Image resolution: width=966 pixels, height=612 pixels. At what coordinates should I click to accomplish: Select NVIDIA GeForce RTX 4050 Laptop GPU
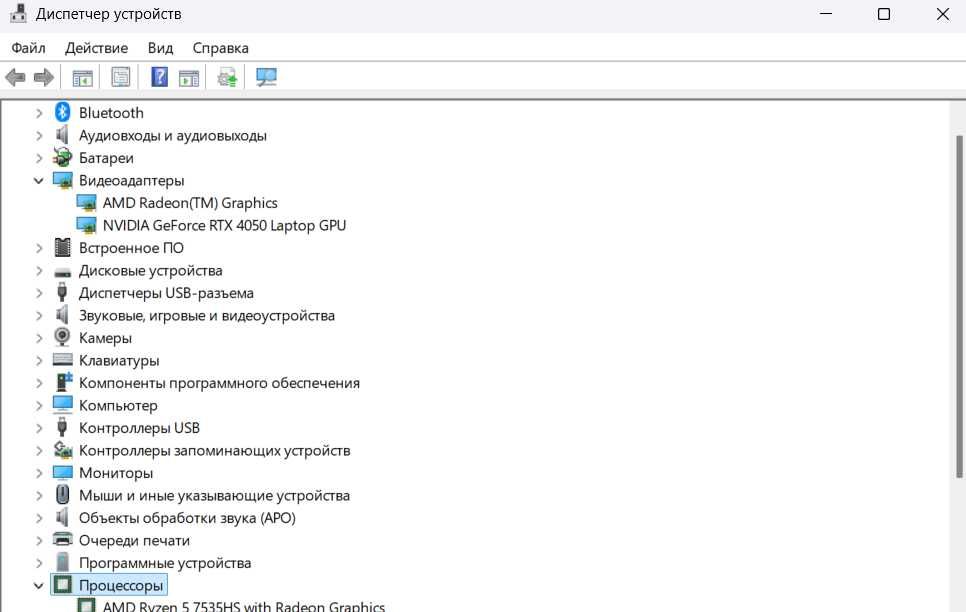(224, 226)
